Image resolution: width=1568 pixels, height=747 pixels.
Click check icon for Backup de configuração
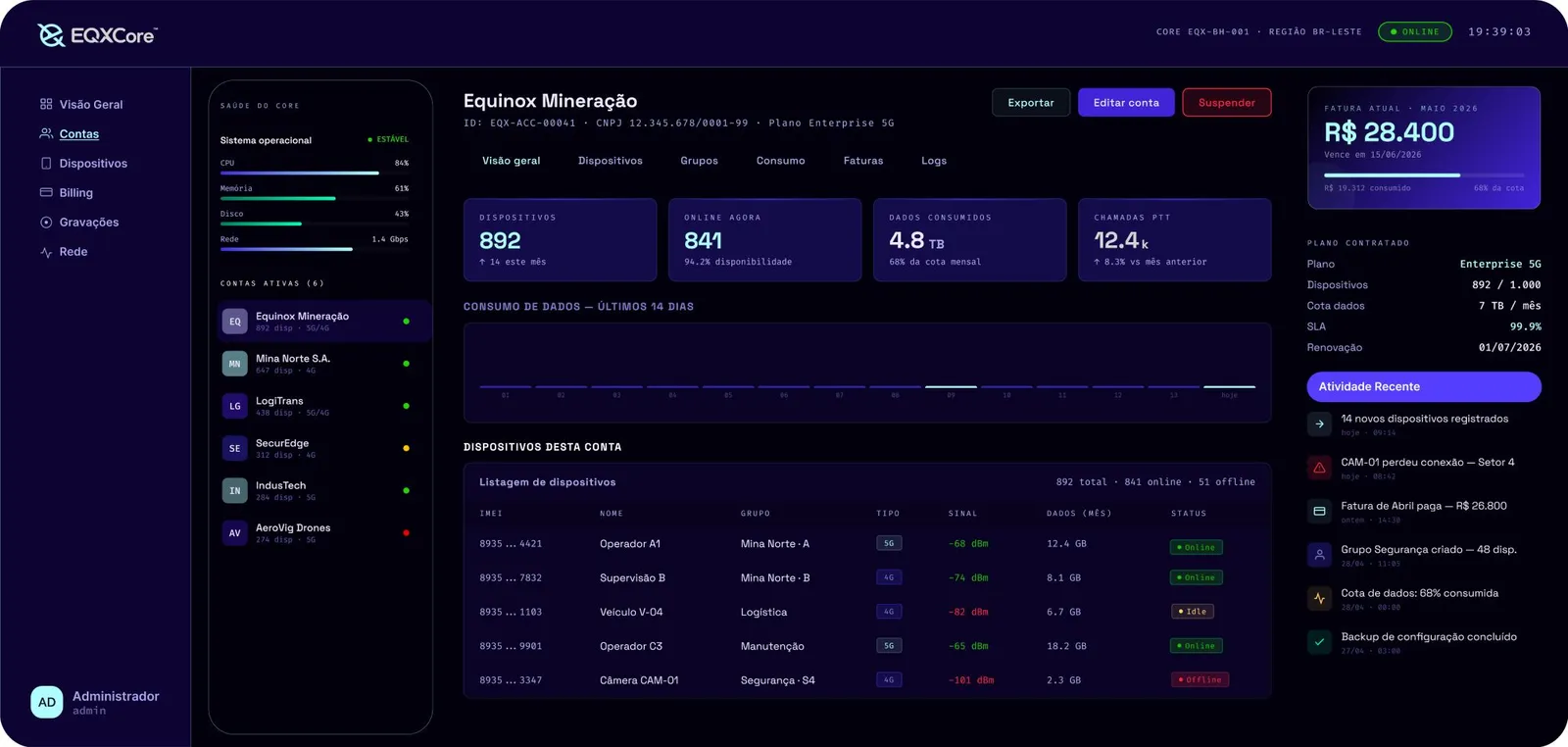(1319, 642)
